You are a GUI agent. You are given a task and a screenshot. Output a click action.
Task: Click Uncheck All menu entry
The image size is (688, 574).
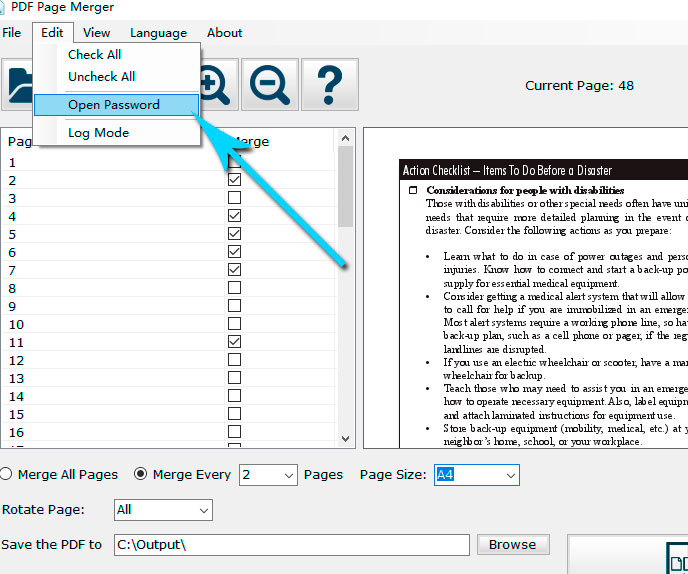(x=101, y=77)
